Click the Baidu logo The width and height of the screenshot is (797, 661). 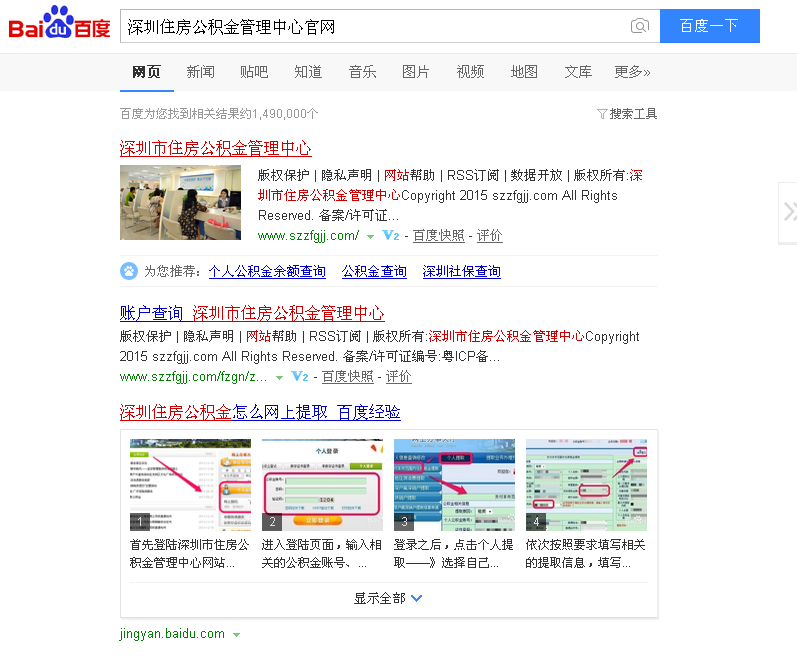point(59,23)
